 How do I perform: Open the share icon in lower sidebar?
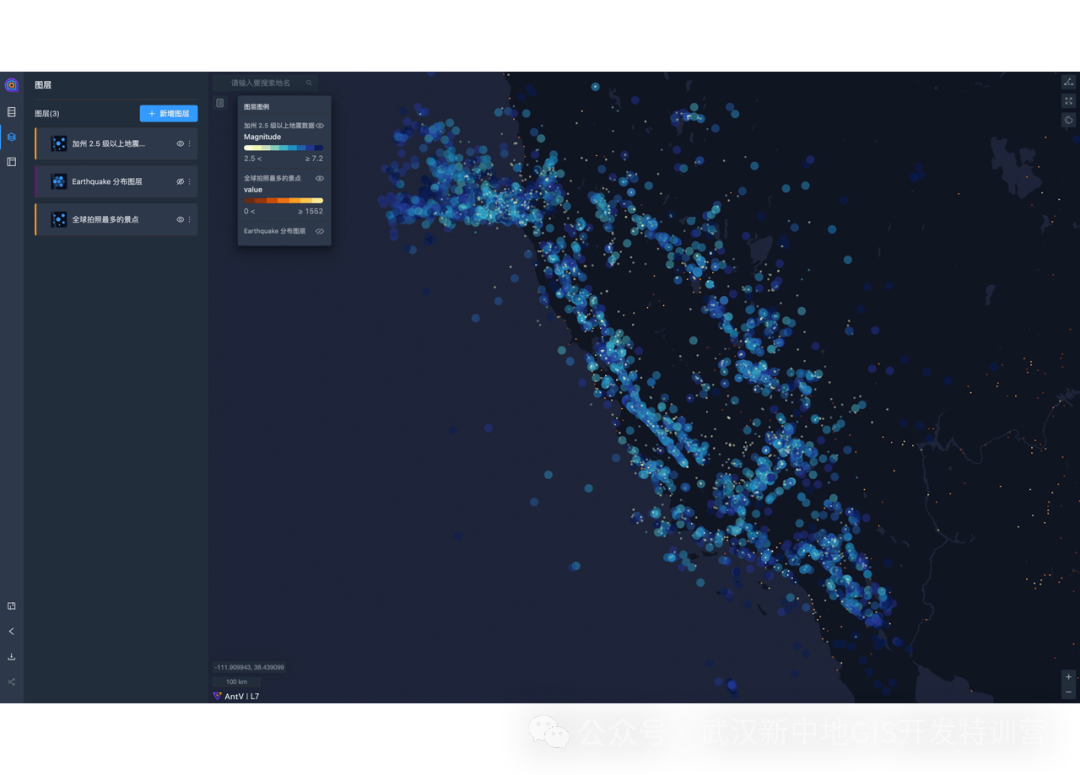tap(11, 682)
